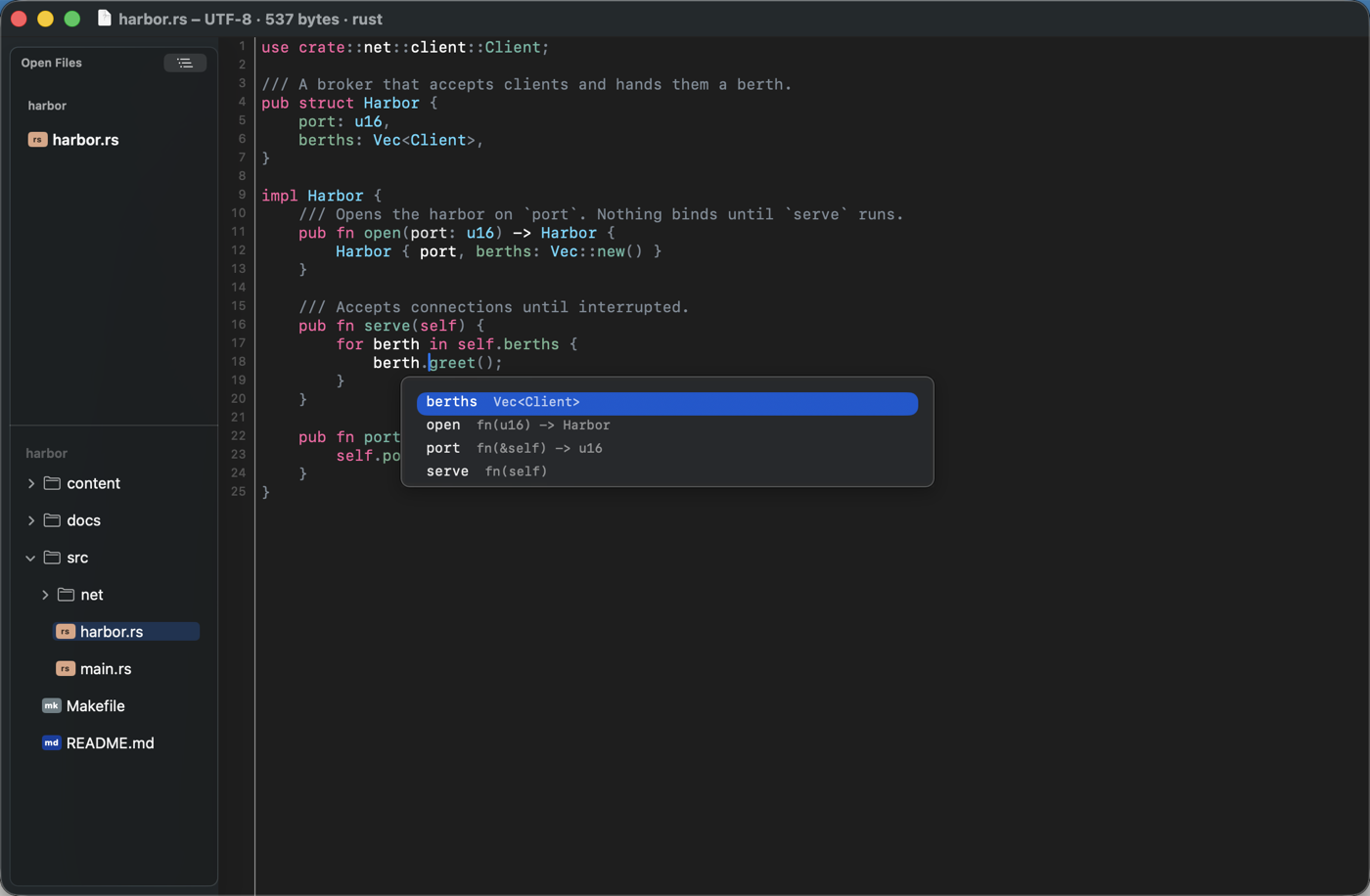Click the src folder icon
This screenshot has height=896, width=1370.
point(52,558)
